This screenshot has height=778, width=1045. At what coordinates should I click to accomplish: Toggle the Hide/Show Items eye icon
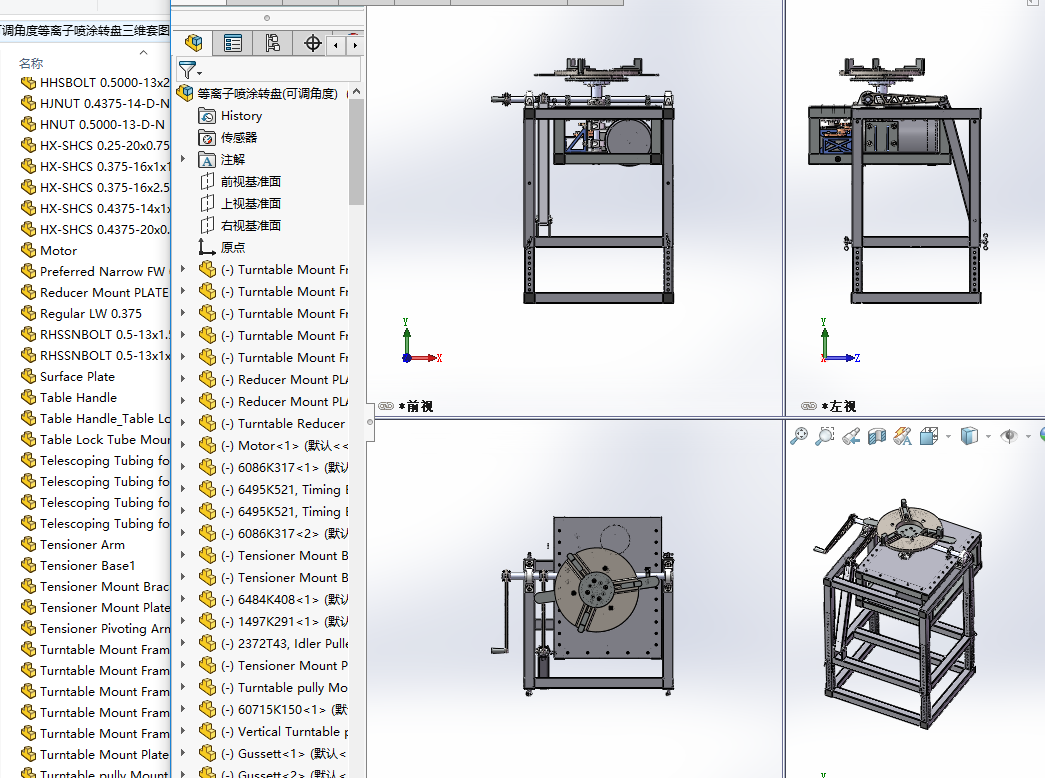pos(1008,436)
